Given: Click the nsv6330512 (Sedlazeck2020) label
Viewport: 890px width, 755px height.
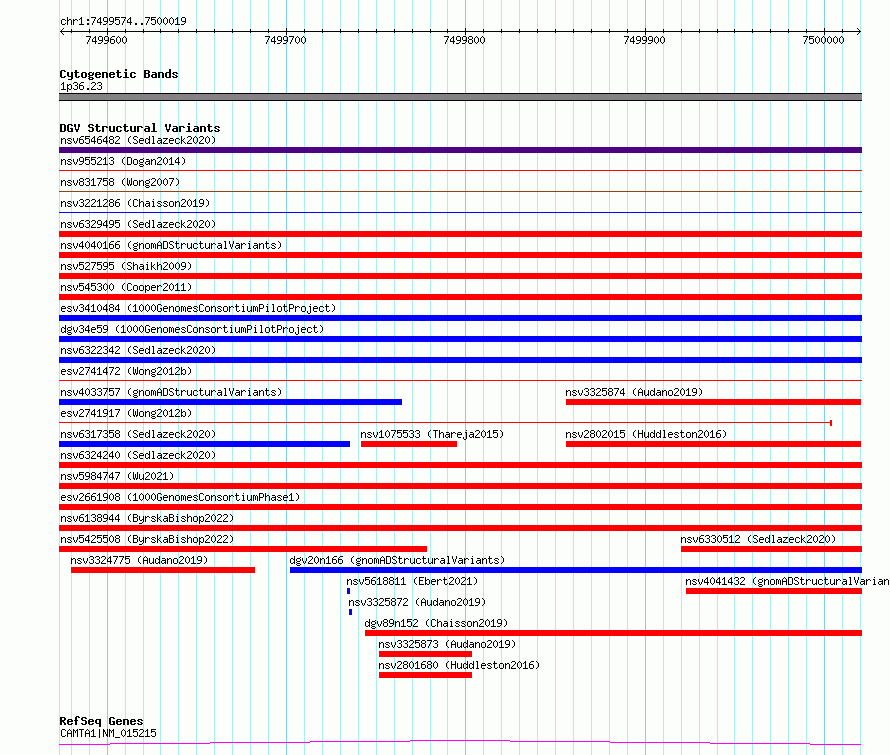Looking at the screenshot, I should click(x=758, y=539).
